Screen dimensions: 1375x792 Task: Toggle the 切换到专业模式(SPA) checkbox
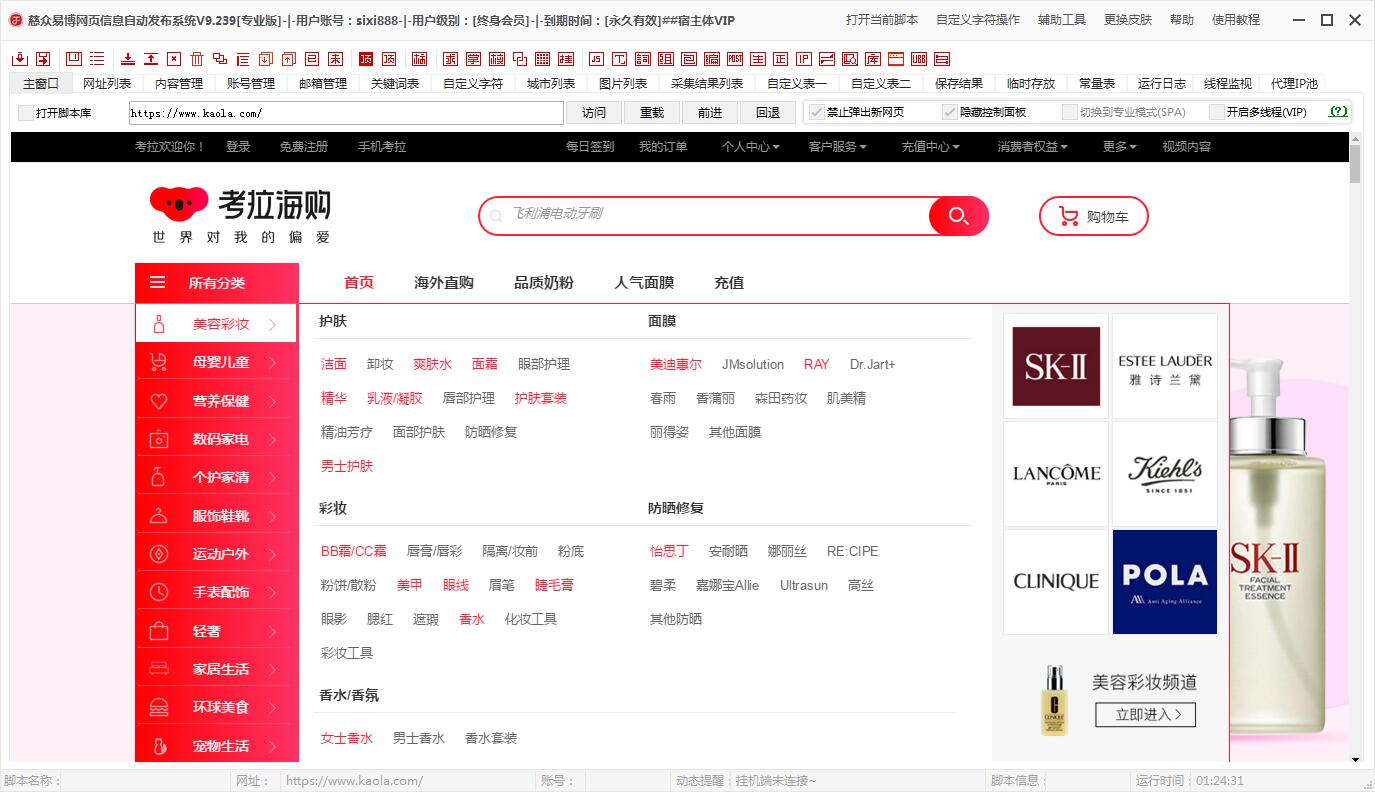tap(1070, 112)
